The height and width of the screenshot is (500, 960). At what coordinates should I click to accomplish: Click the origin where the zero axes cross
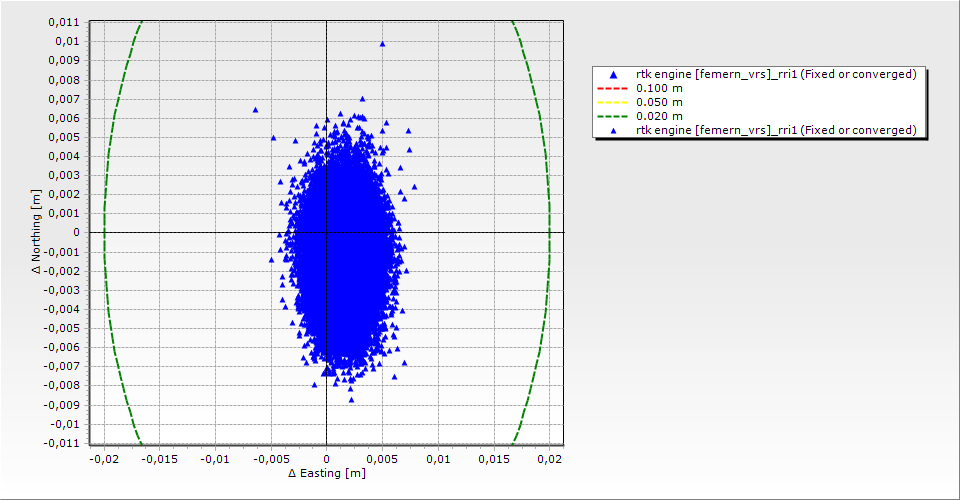327,232
